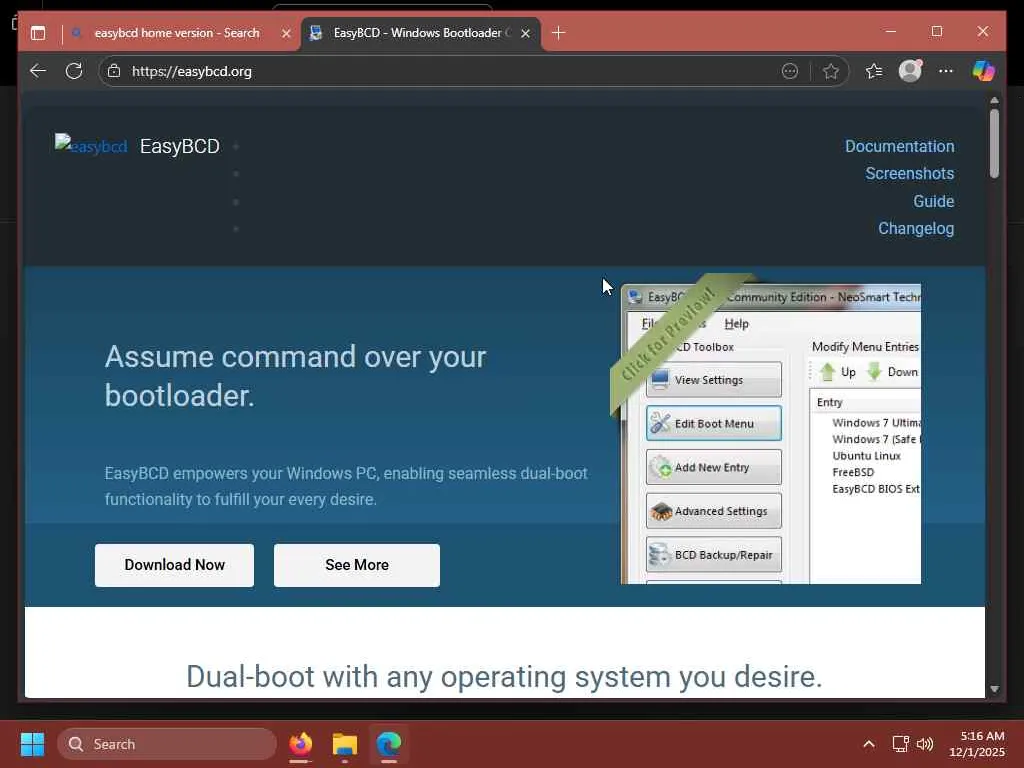Click the See More button

point(357,565)
